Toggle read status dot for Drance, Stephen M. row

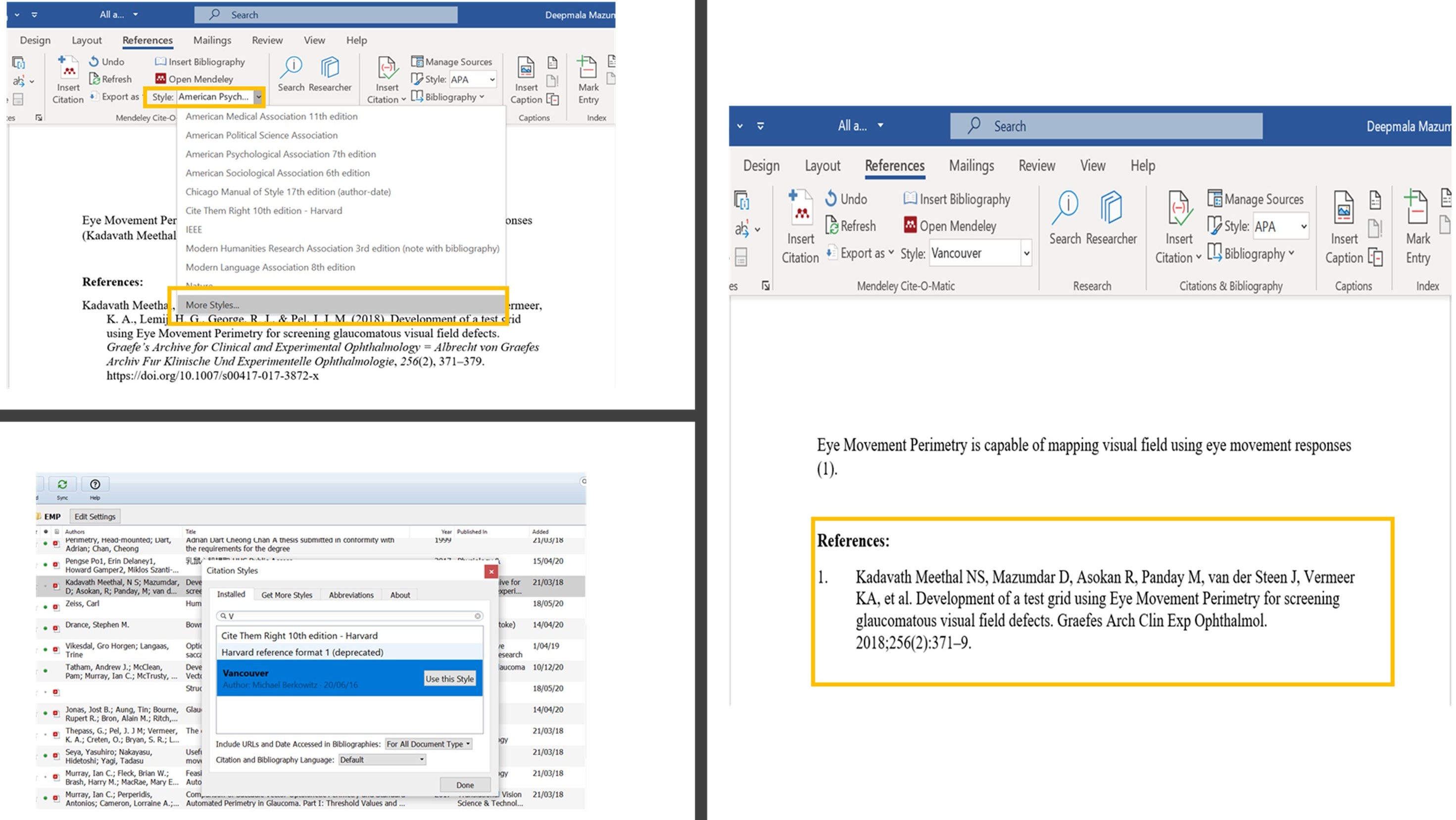pos(45,628)
